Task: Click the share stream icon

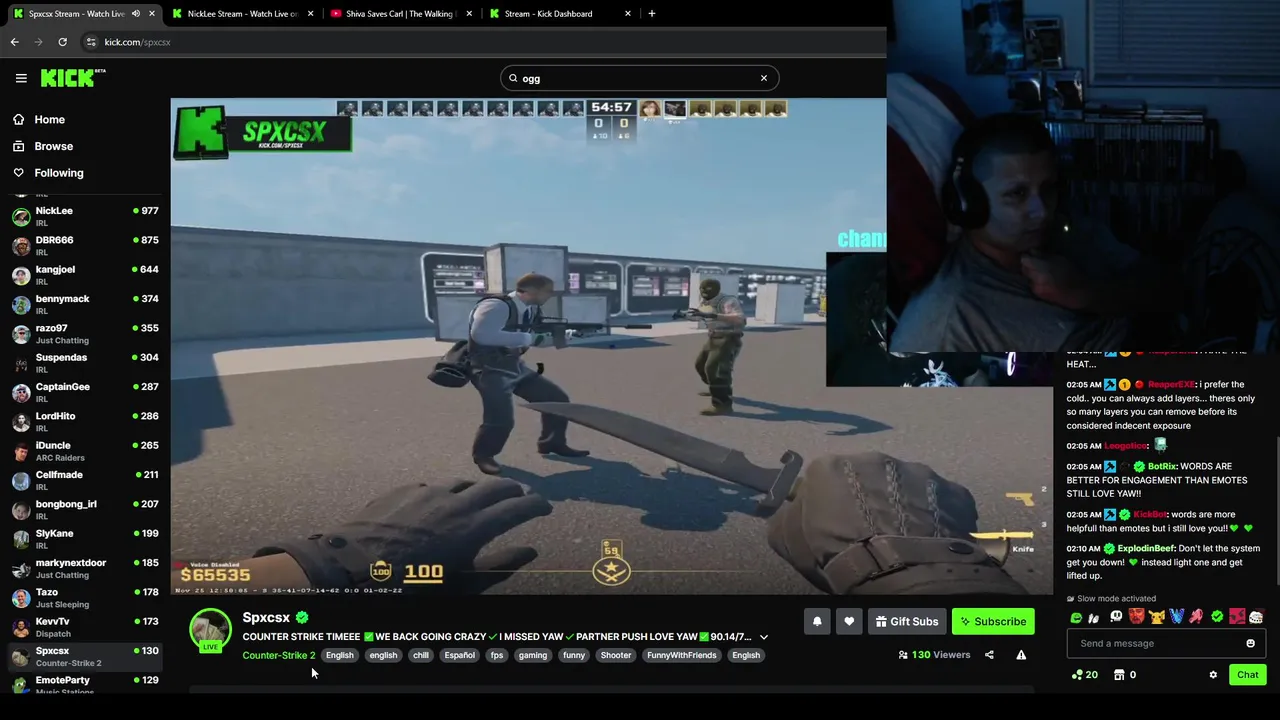Action: 989,655
